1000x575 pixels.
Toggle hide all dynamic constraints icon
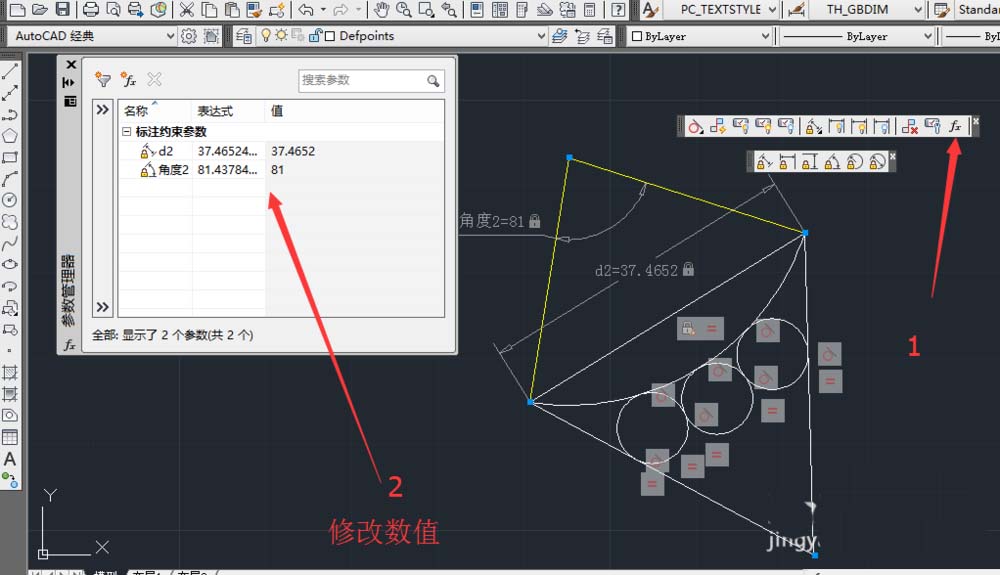click(882, 126)
